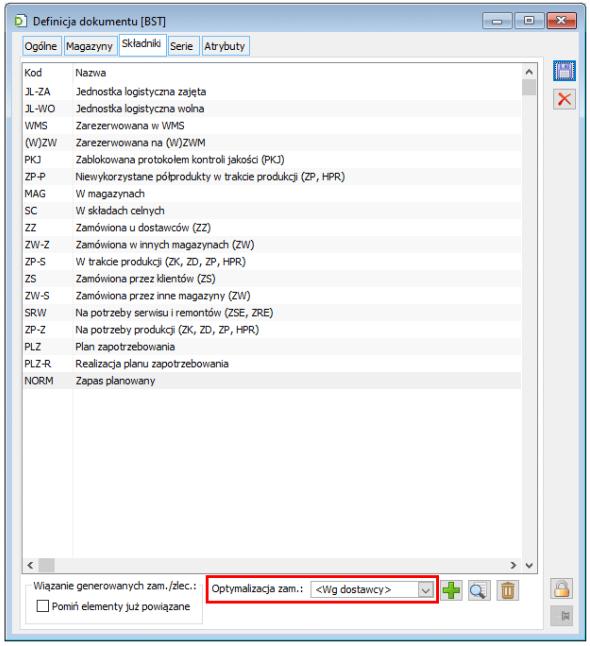The width and height of the screenshot is (590, 646).
Task: Click the list scroll-down arrow
Action: pos(529,565)
